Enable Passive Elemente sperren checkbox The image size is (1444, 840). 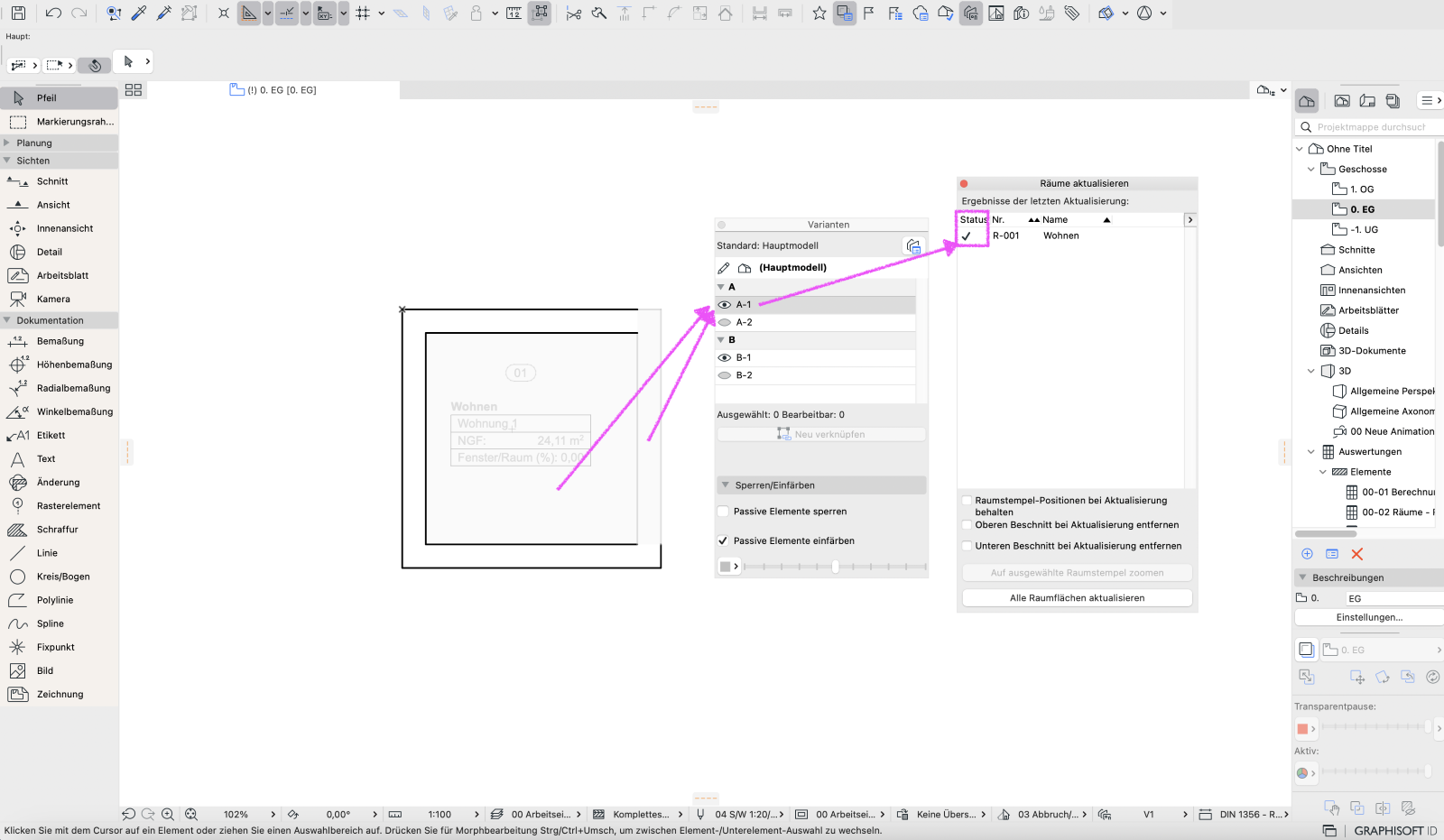[x=723, y=512]
